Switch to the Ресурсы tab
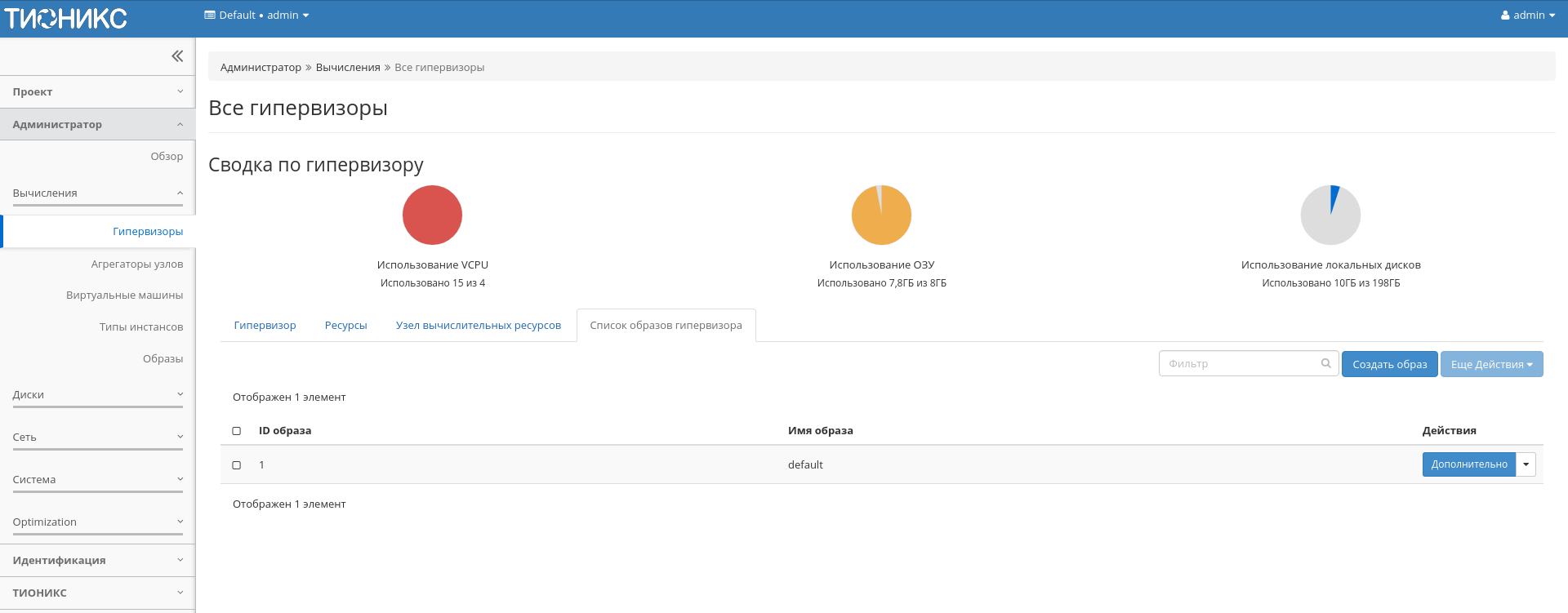Screen dimensions: 1568x613 (x=345, y=326)
